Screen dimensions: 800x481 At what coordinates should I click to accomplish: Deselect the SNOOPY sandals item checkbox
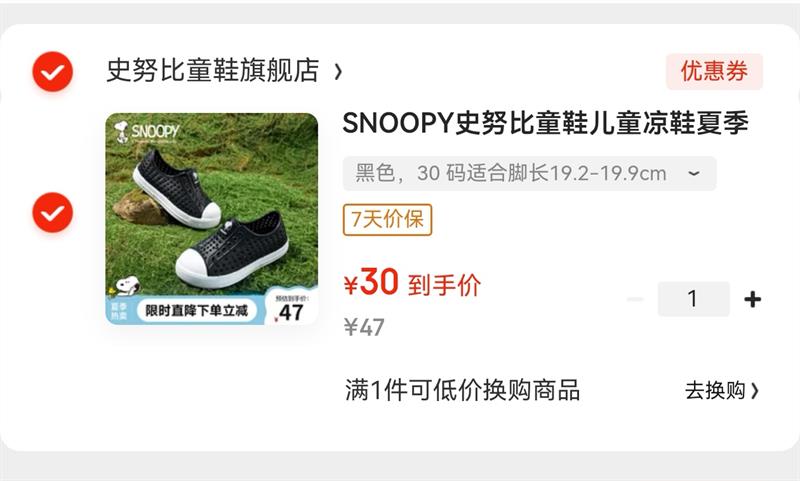[53, 213]
